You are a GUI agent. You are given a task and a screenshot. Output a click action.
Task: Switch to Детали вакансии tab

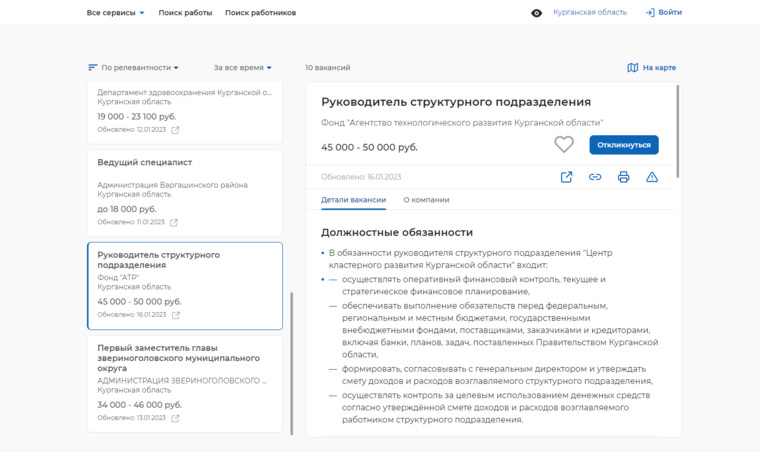(x=353, y=200)
